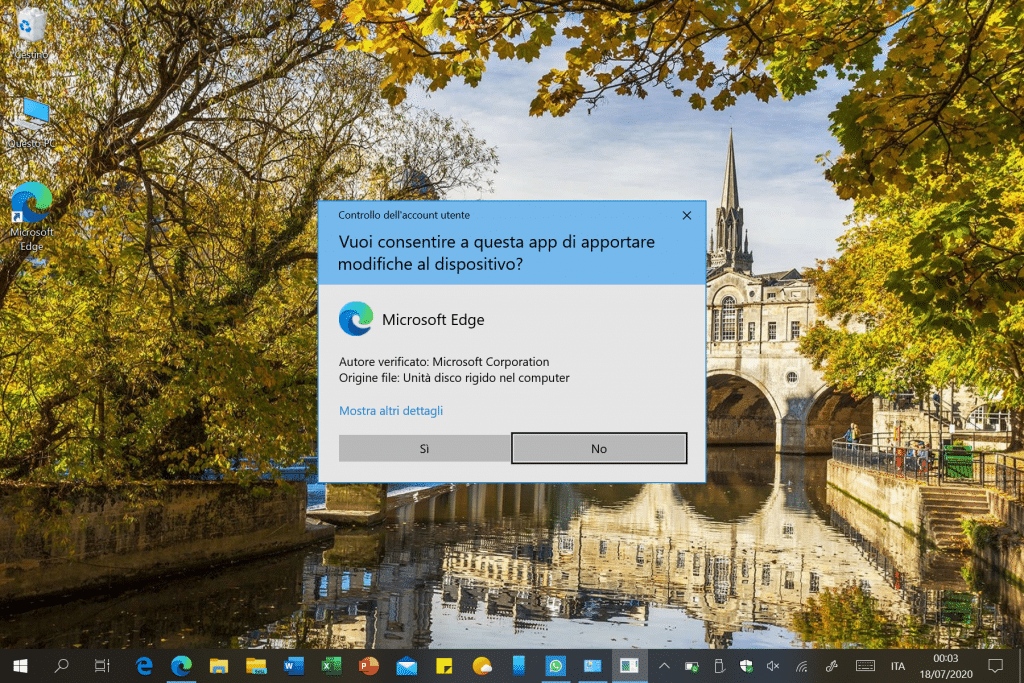Launch PowerPoint from the taskbar
Screen dimensions: 1024x683
[x=369, y=665]
